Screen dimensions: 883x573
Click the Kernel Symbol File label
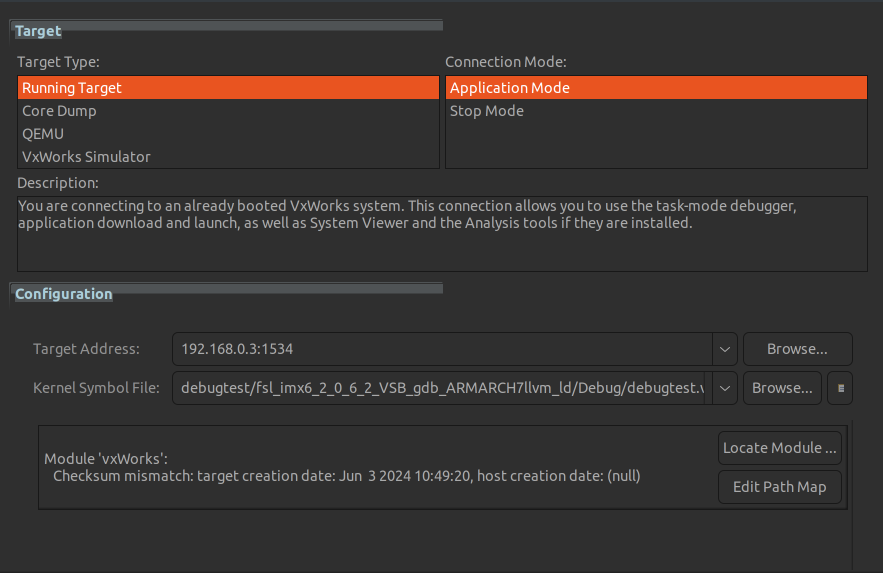[96, 388]
